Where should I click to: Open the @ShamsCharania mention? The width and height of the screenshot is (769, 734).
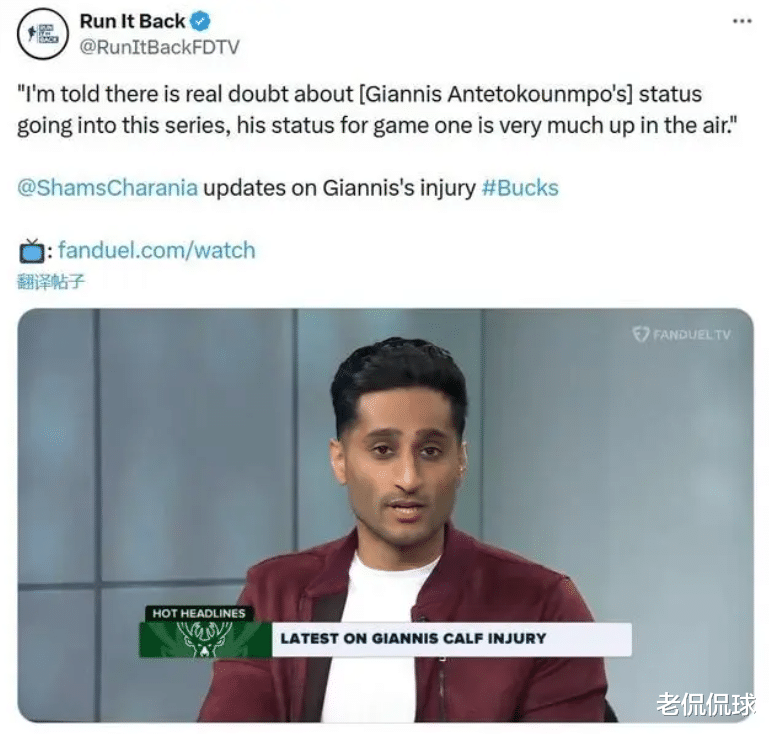coord(107,188)
